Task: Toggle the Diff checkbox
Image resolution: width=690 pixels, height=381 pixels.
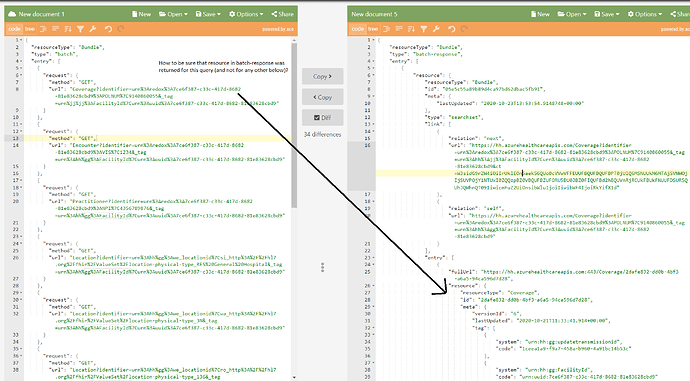Action: tap(323, 117)
